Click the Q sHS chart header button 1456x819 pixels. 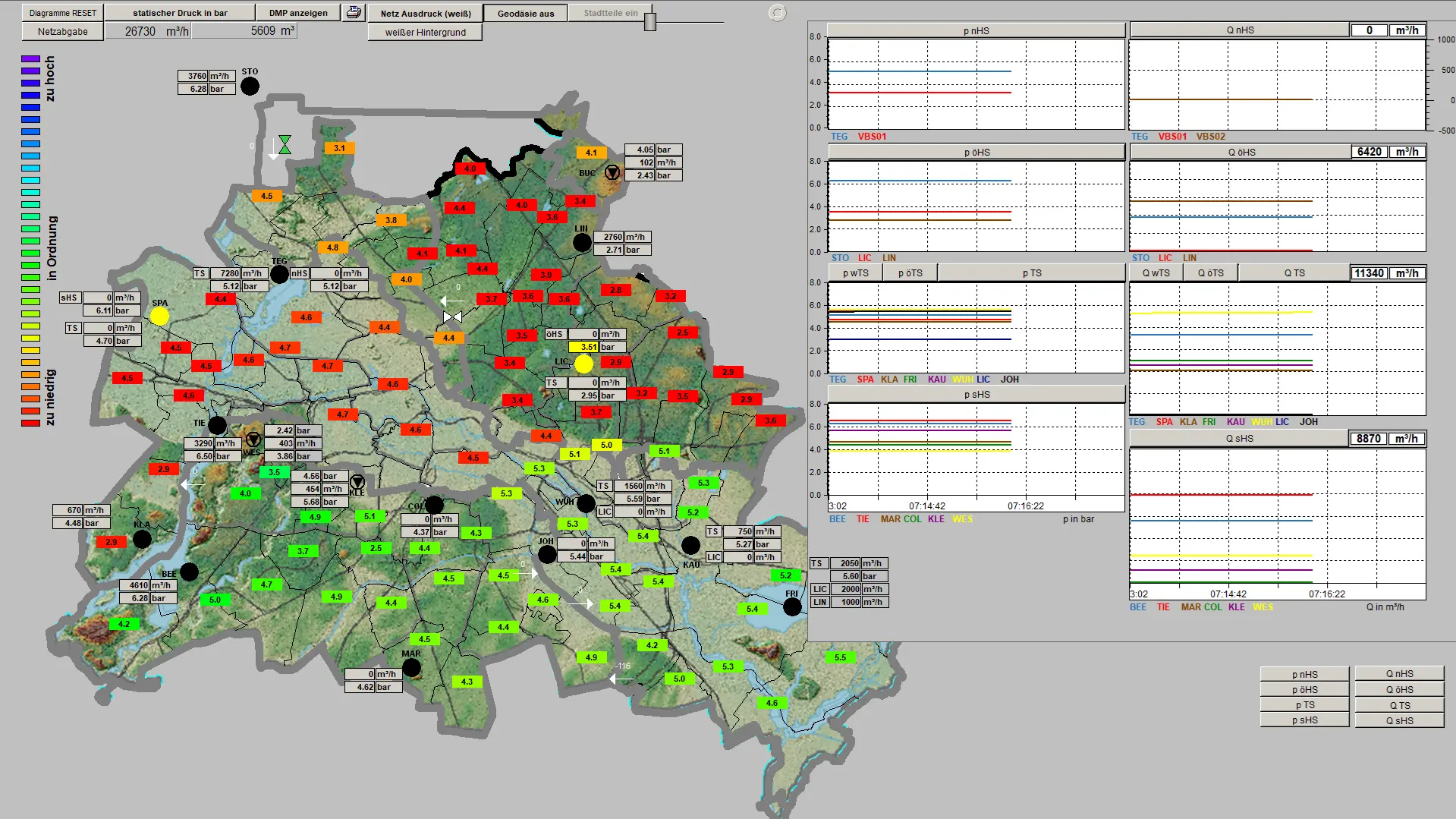(1239, 439)
